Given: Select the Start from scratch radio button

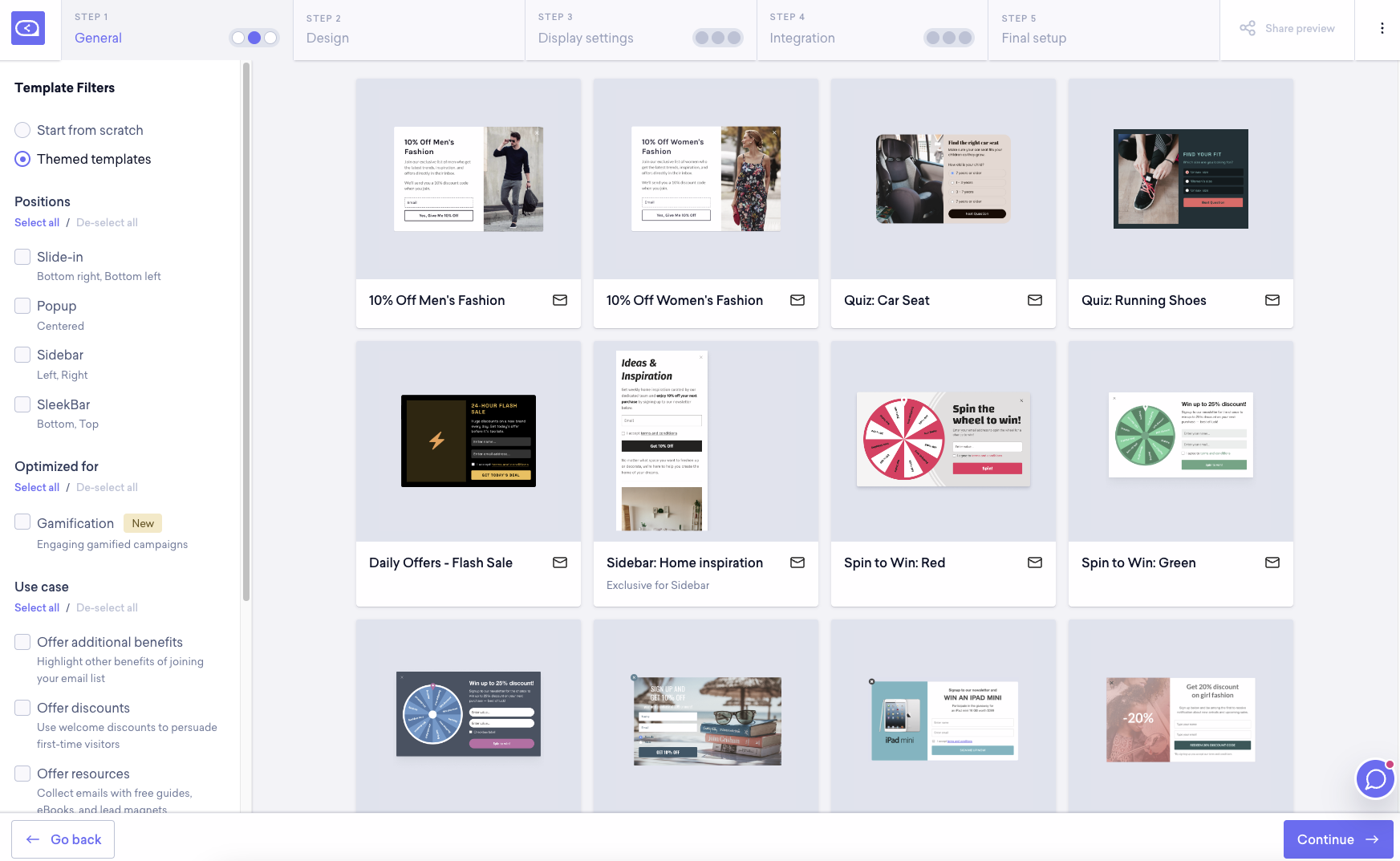Looking at the screenshot, I should pyautogui.click(x=22, y=129).
